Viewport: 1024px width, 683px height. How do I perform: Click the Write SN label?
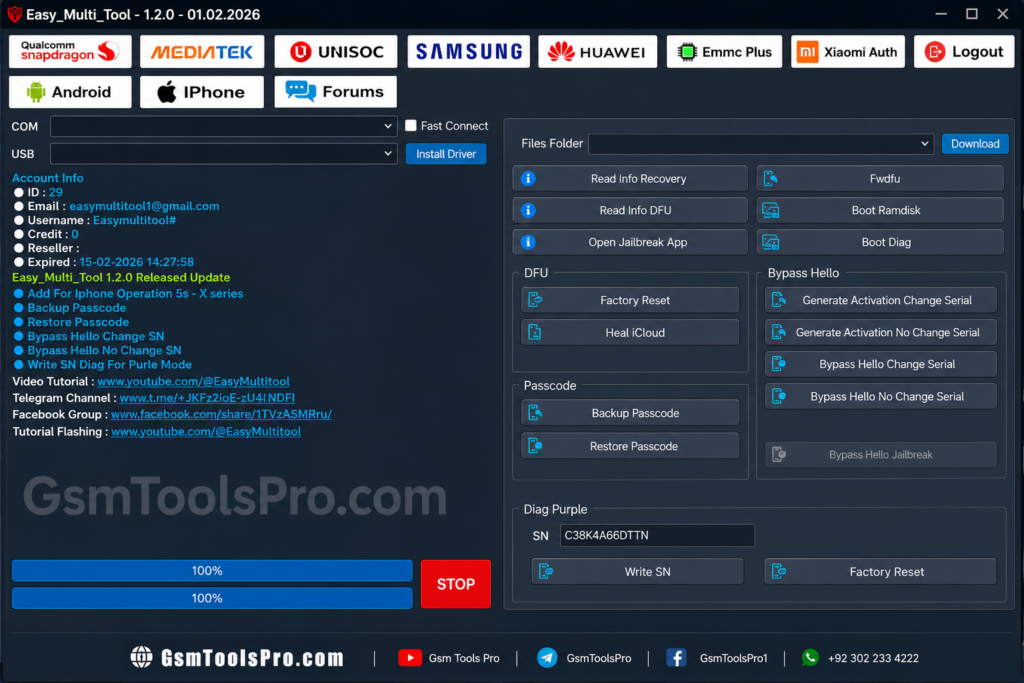tap(647, 571)
